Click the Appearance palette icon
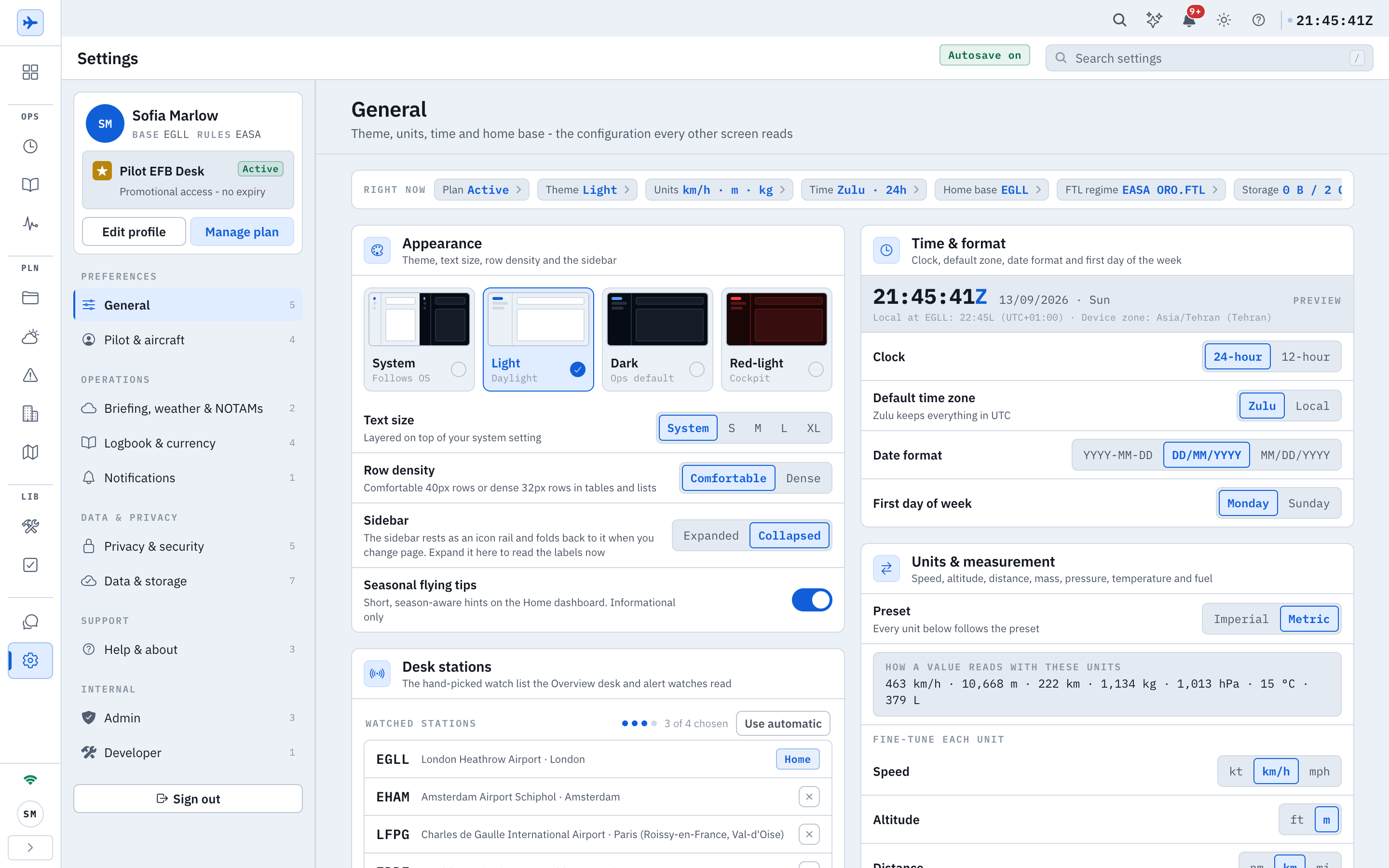This screenshot has width=1389, height=868. 377,250
